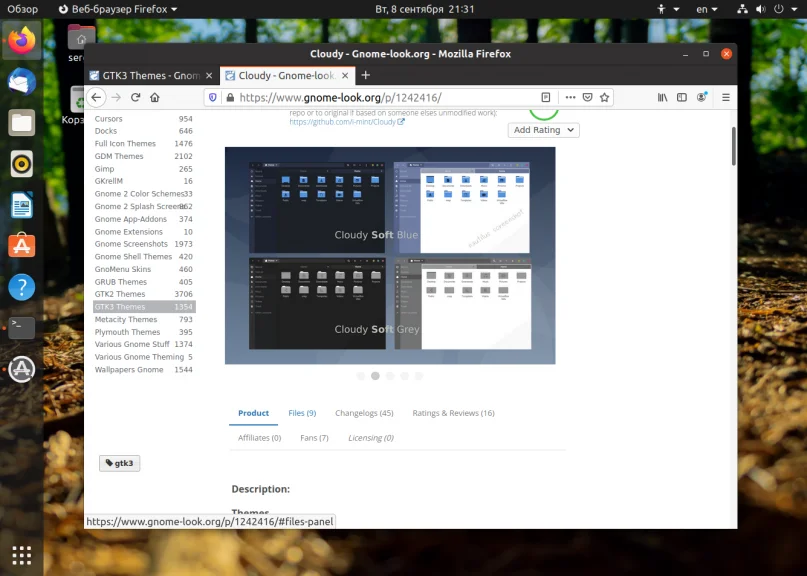Select the second carousel dot indicator
Viewport: 807px width, 576px height.
click(x=375, y=376)
